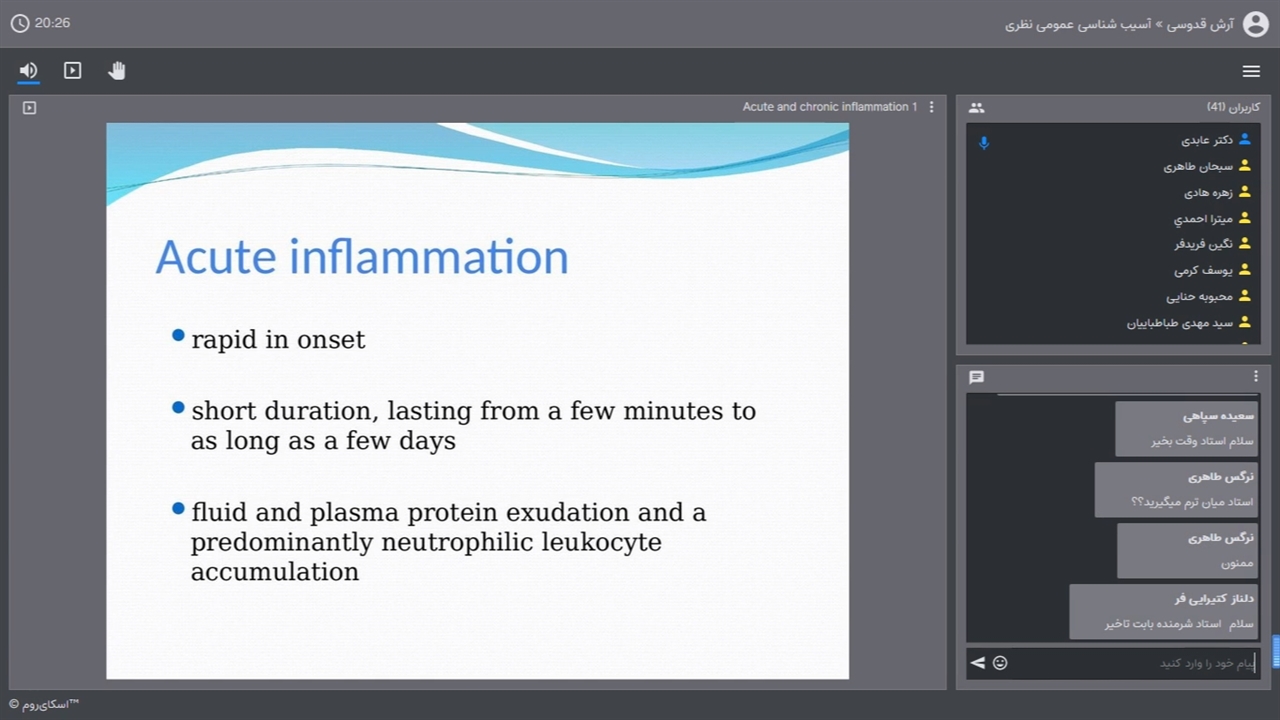Click the send message arrow icon
1280x720 pixels.
coord(977,663)
